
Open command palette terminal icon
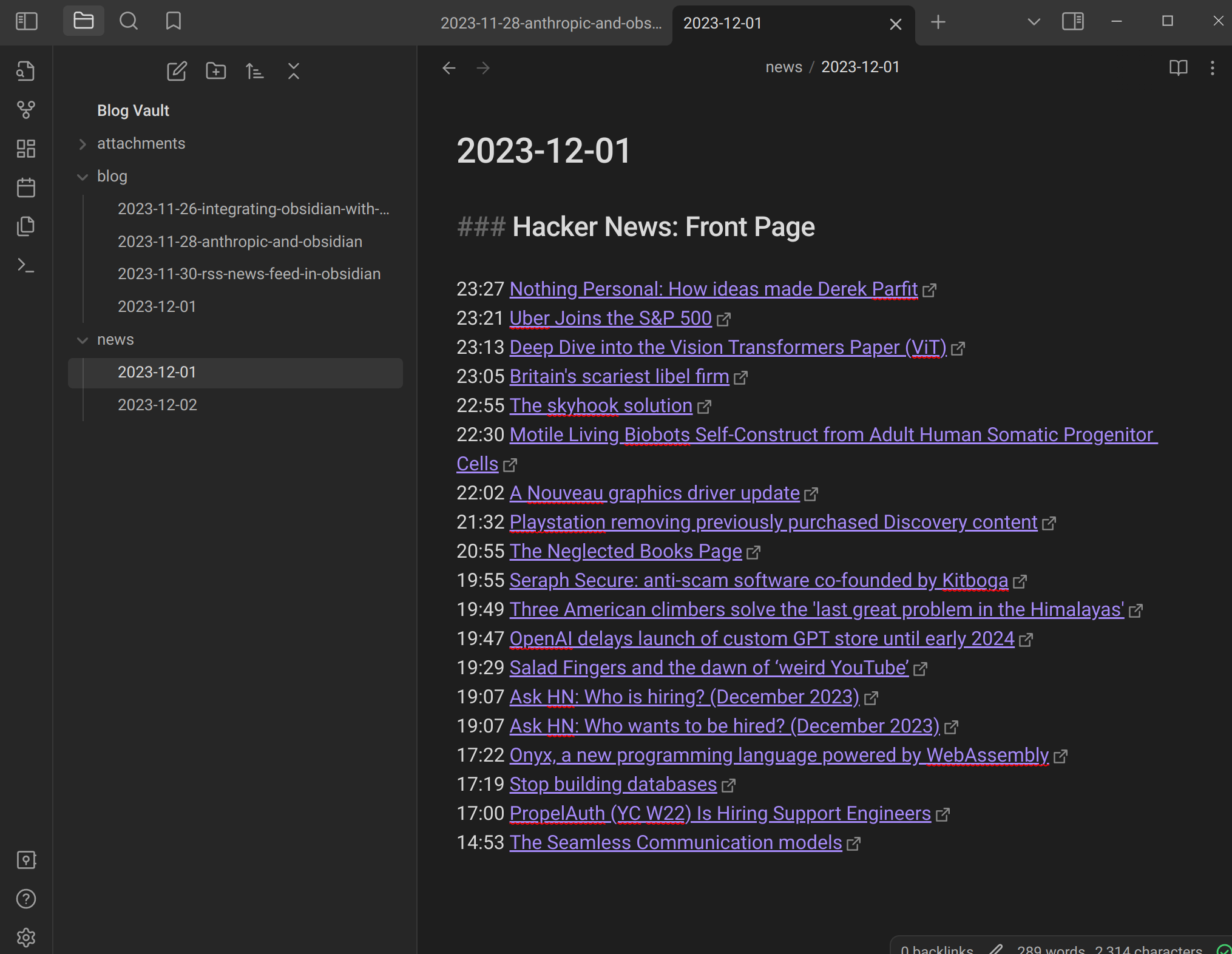[25, 265]
